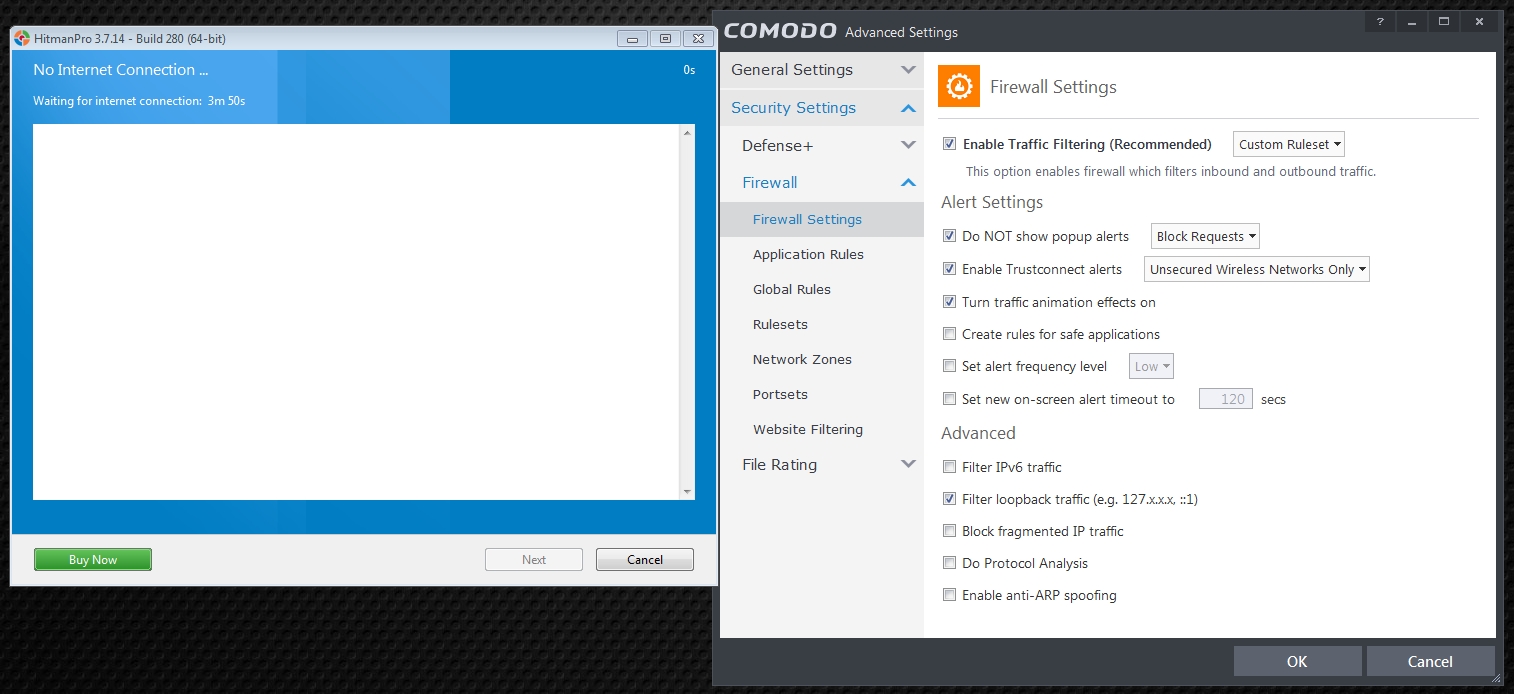
Task: Click the Alert Settings heading
Action: tap(992, 202)
